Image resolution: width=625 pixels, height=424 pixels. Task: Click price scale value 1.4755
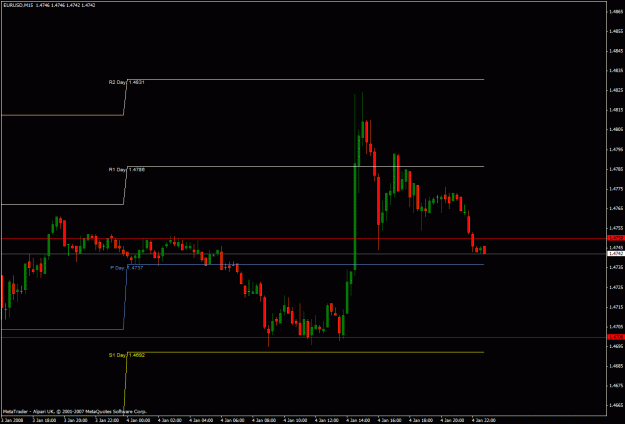(x=616, y=228)
